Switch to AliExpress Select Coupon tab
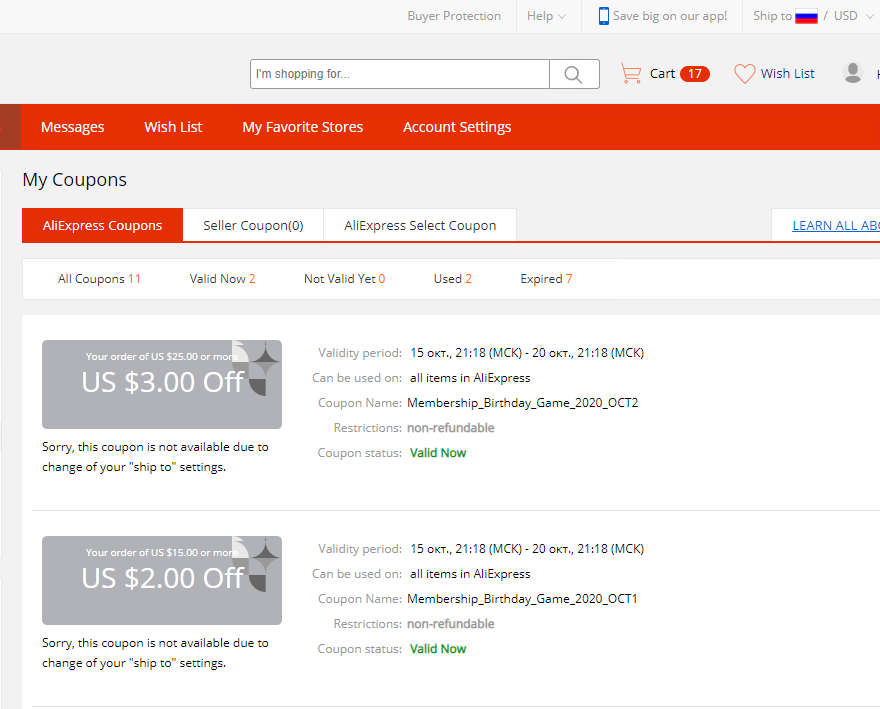This screenshot has height=709, width=880. (420, 225)
